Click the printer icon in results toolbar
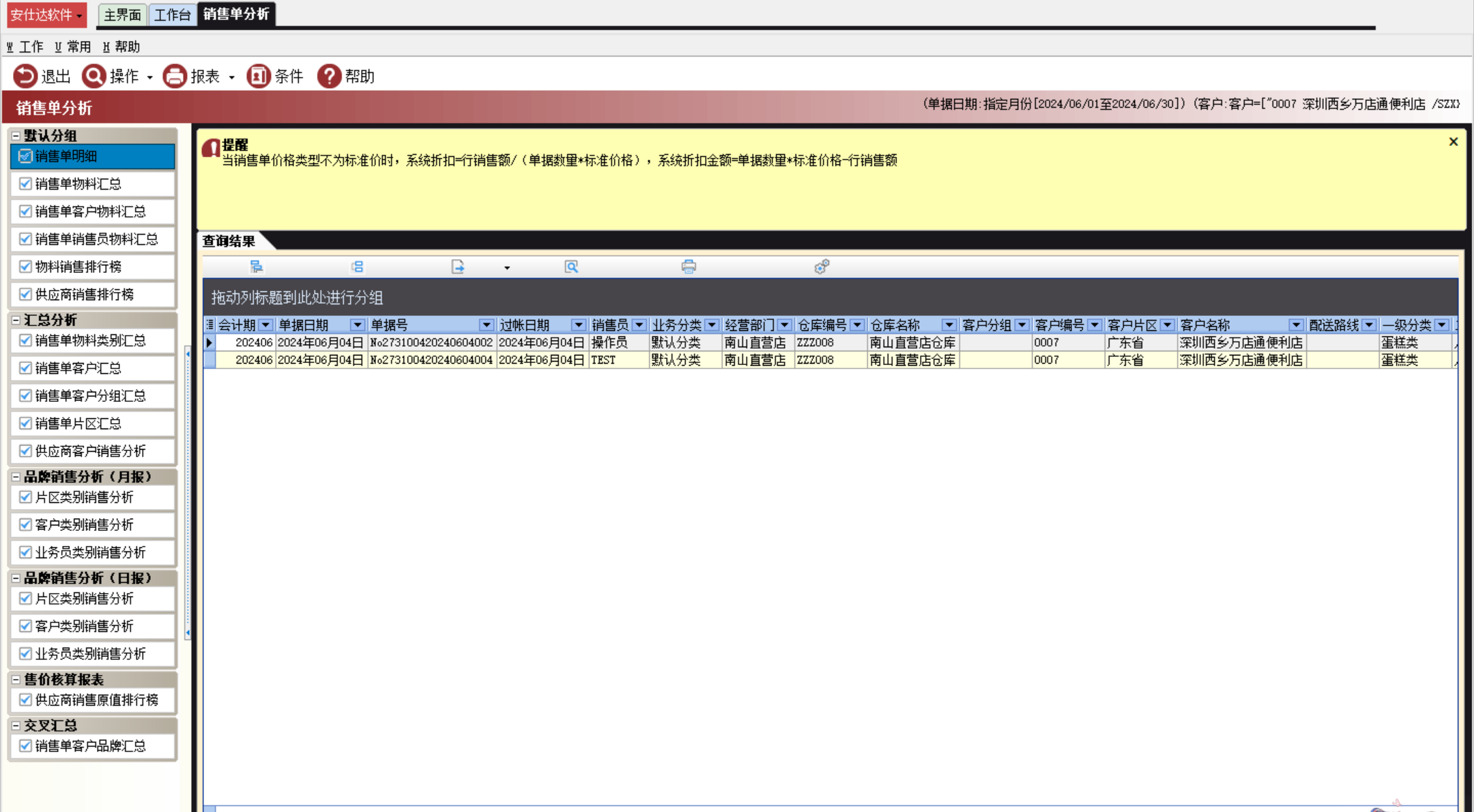This screenshot has width=1474, height=812. 689,267
